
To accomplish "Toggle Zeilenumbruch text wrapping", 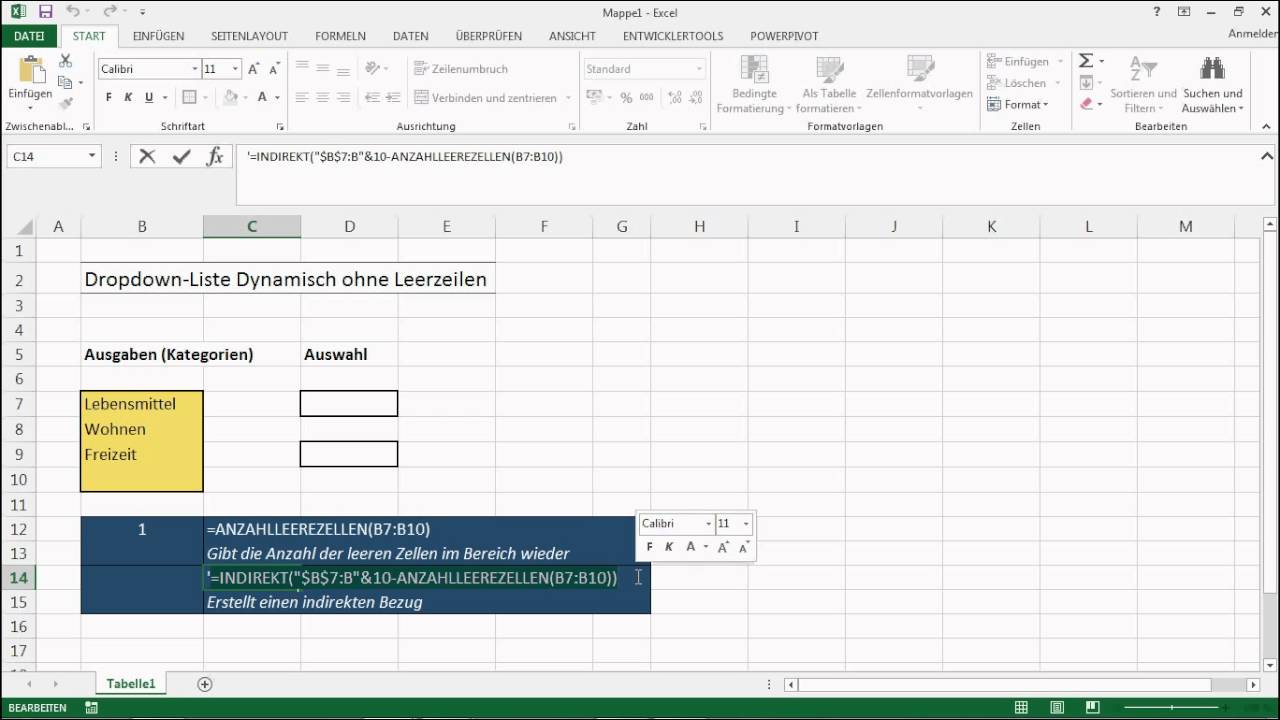I will click(463, 69).
